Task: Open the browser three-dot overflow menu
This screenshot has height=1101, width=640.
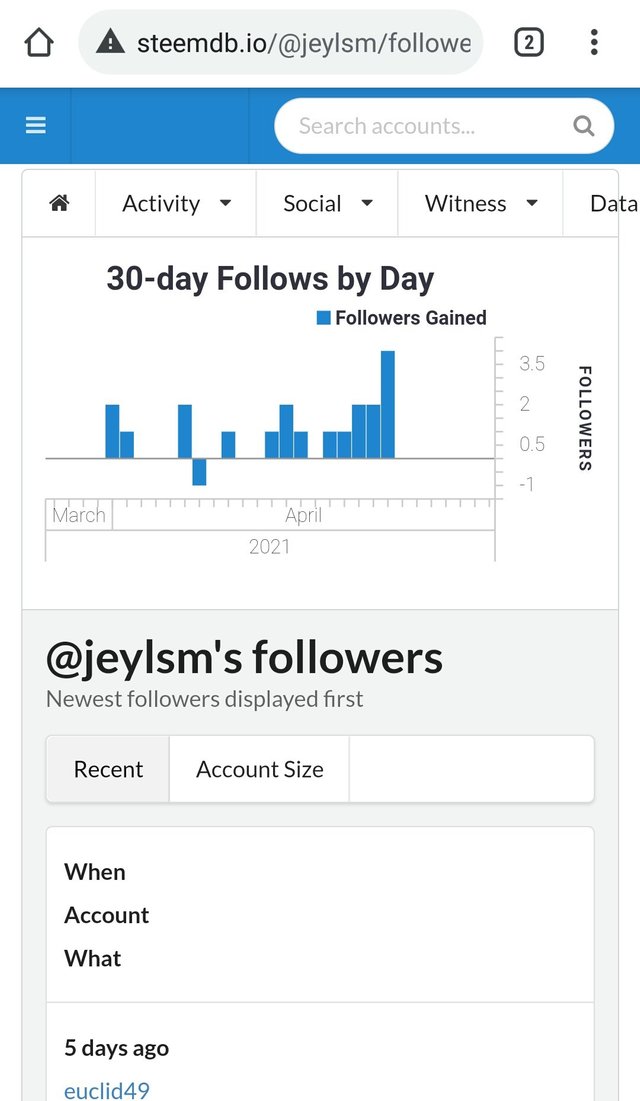Action: [594, 43]
